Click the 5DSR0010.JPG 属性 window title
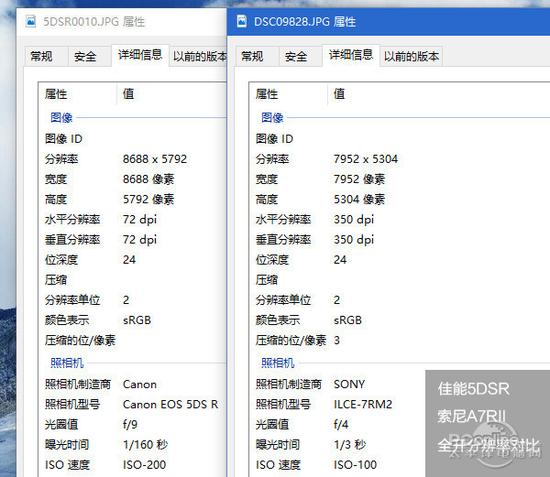The image size is (550, 477). (x=94, y=22)
